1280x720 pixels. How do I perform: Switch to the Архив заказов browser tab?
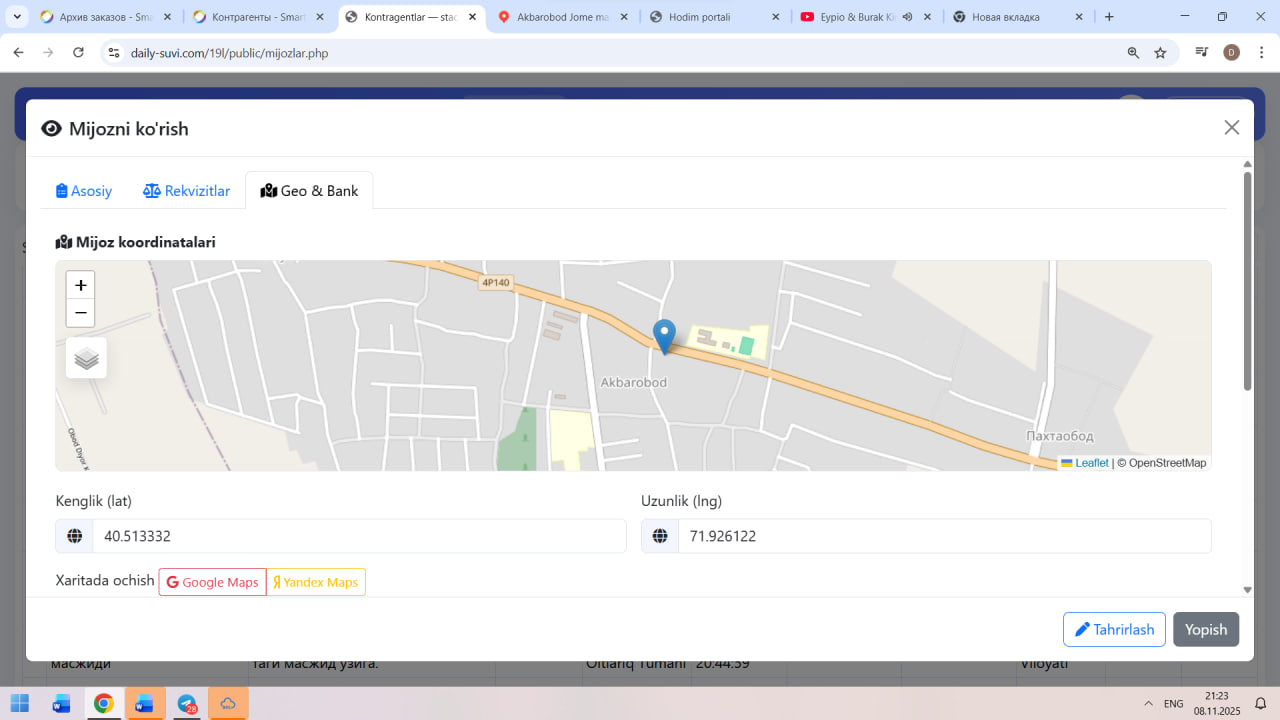pos(105,17)
